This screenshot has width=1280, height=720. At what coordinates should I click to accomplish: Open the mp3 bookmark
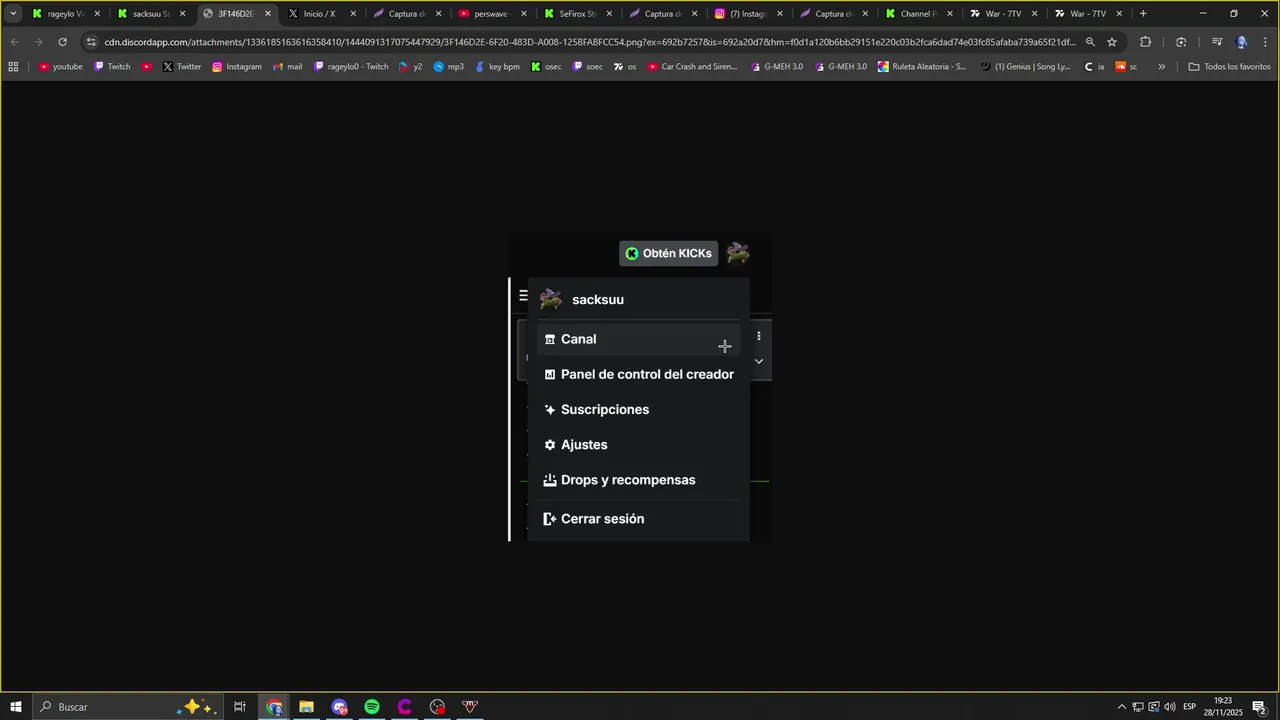[448, 67]
